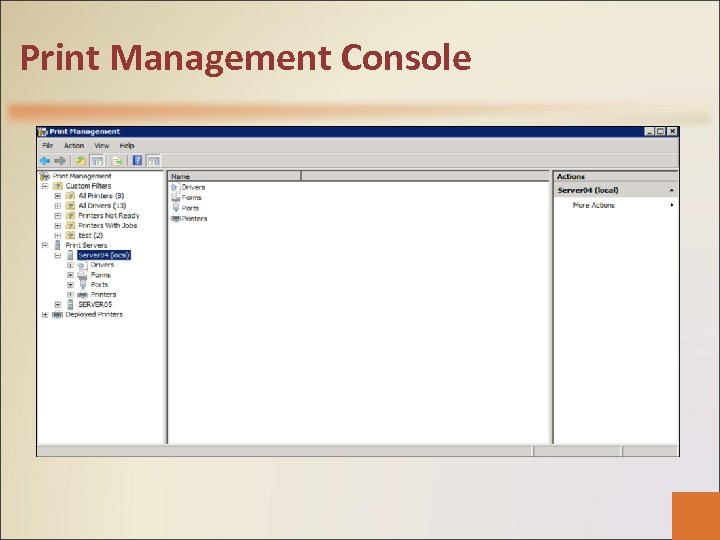Collapse the Print Servers tree node
720x540 pixels.
tap(45, 245)
